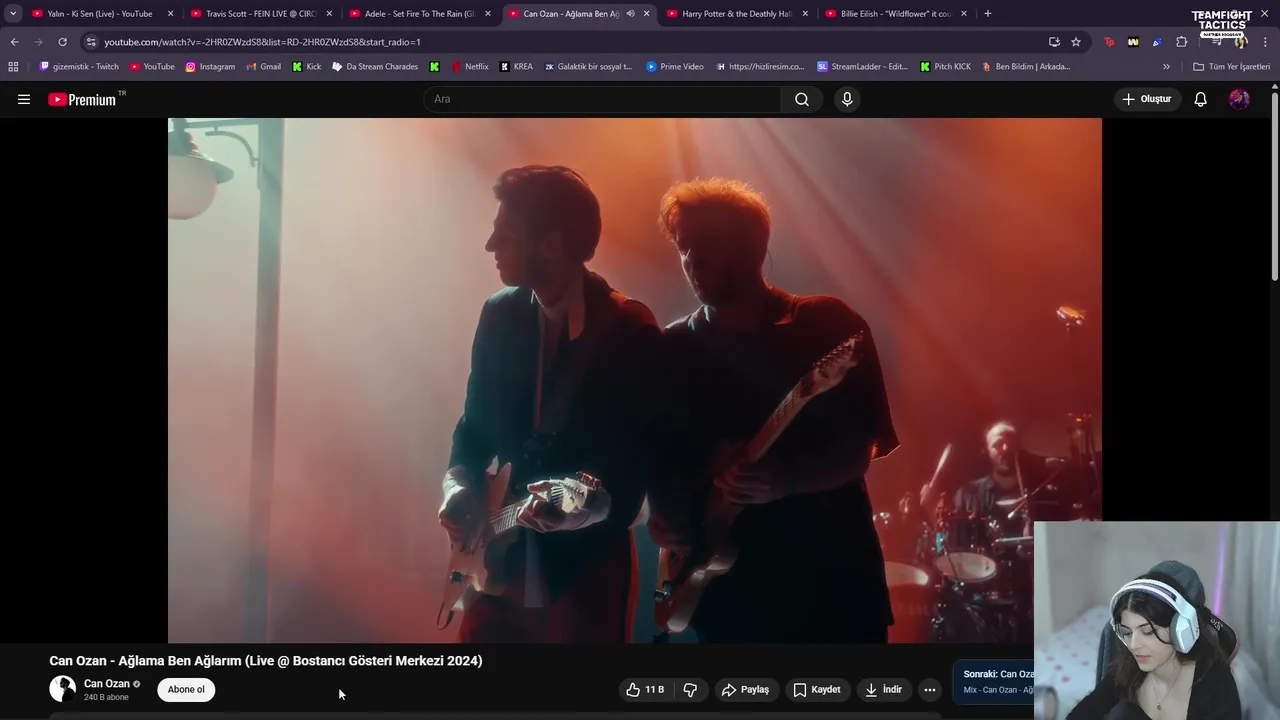Screen dimensions: 1280x720
Task: Open the Ben Bildim bookmark
Action: click(x=1027, y=67)
